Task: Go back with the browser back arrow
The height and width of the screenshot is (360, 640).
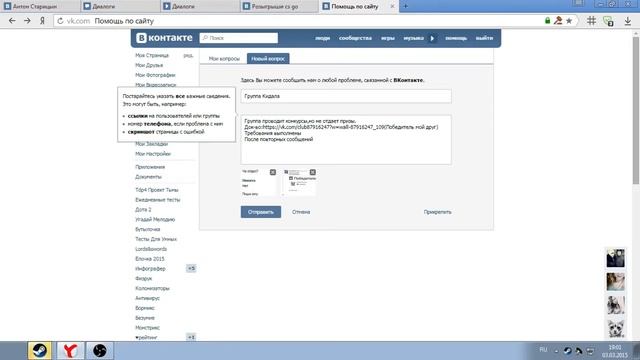Action: pos(12,21)
